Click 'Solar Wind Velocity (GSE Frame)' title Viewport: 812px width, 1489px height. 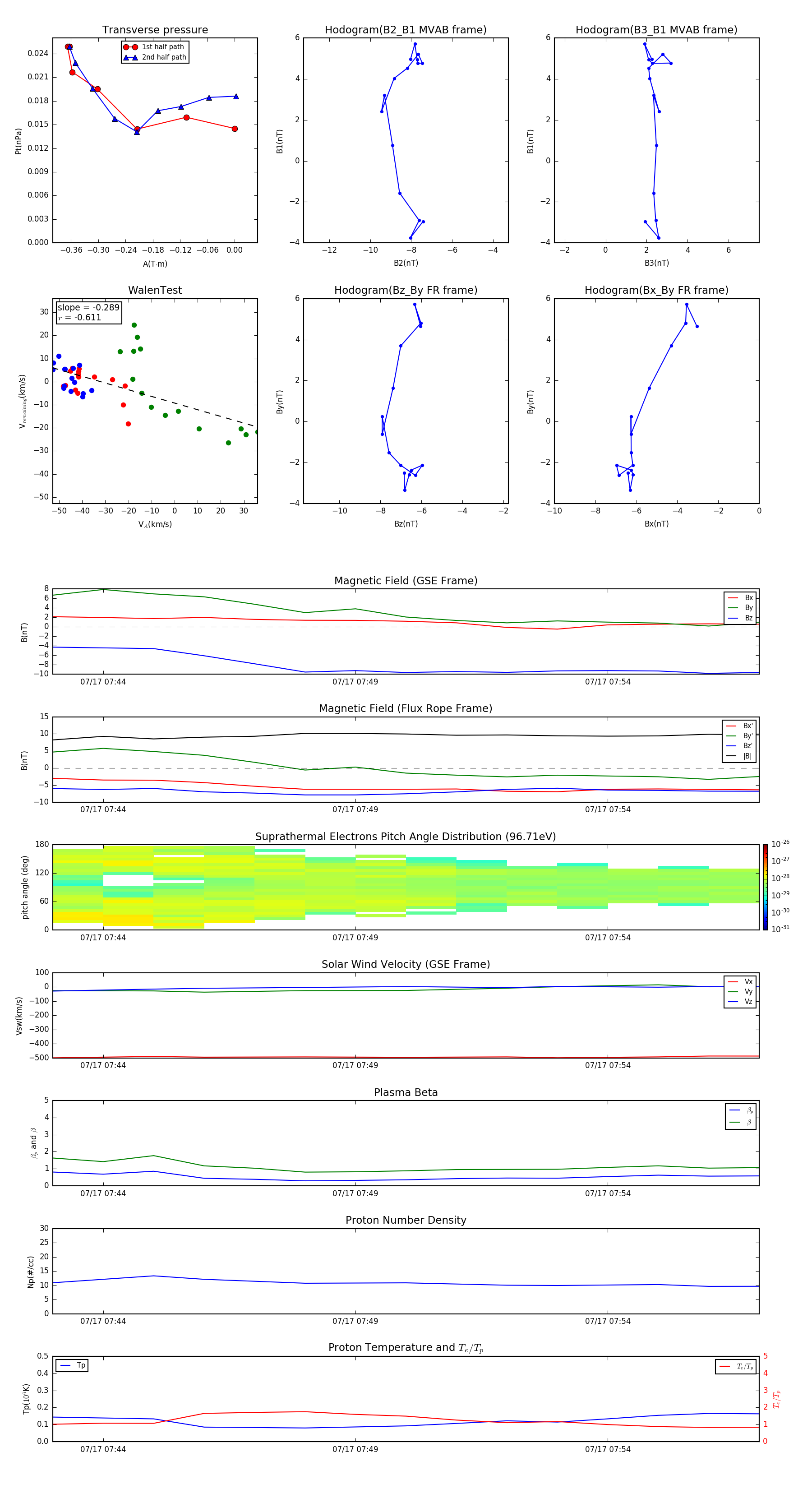pyautogui.click(x=406, y=965)
